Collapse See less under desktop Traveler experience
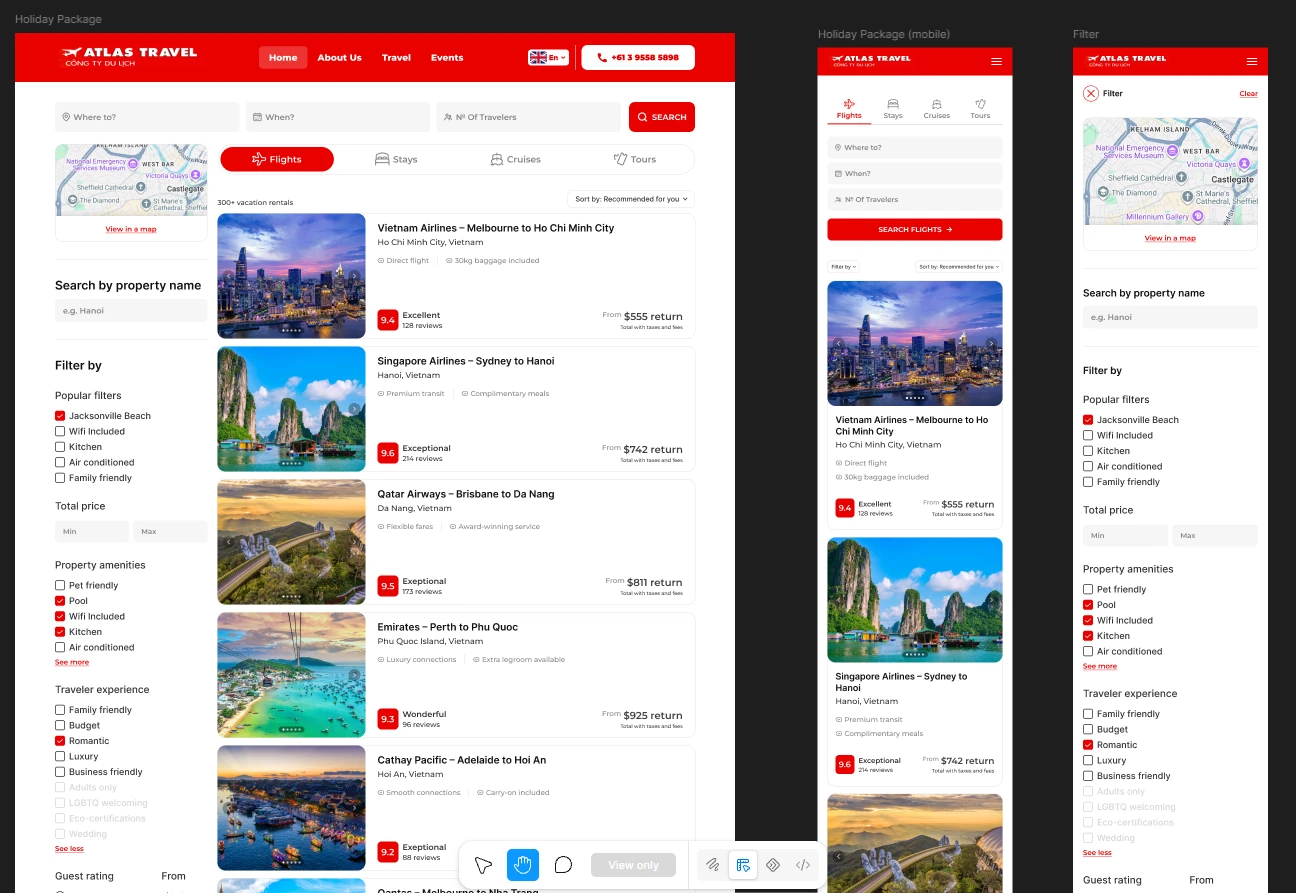 [x=70, y=849]
